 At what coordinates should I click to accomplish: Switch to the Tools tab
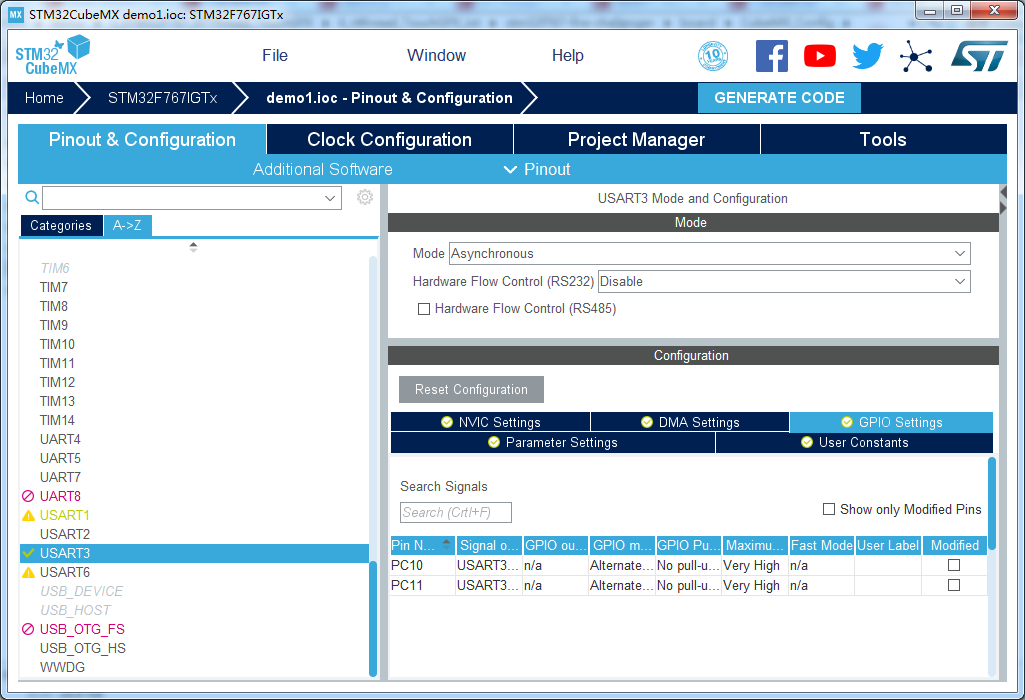click(x=883, y=139)
